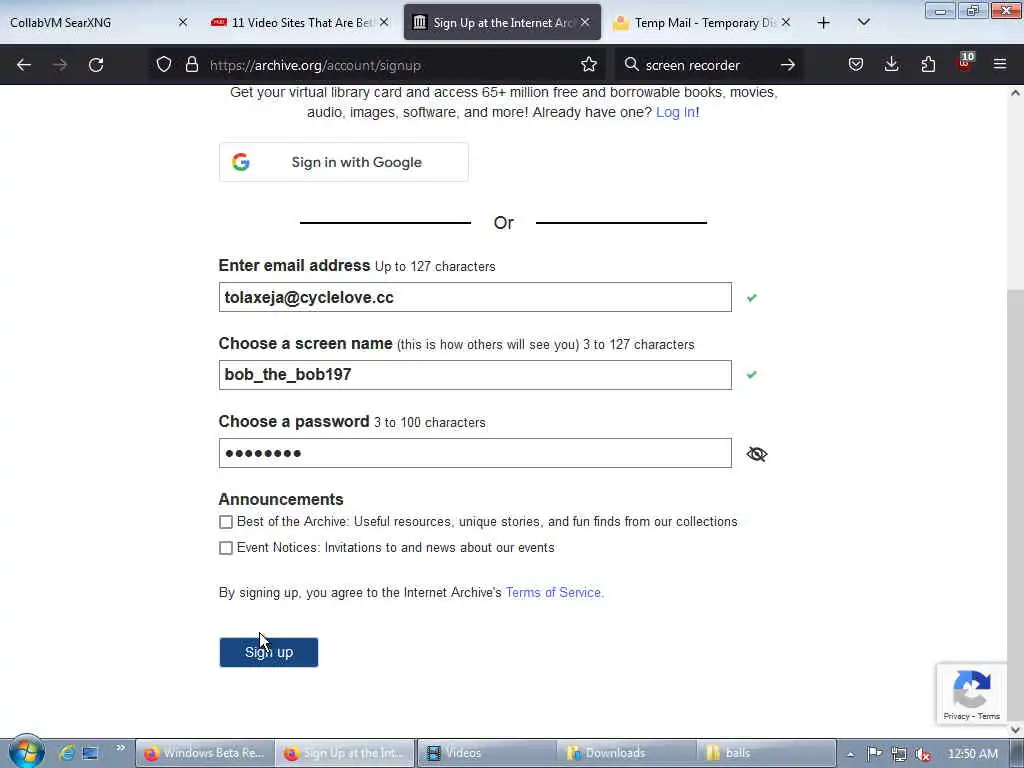Click the reCAPTCHA badge
The height and width of the screenshot is (768, 1024).
coord(971,694)
